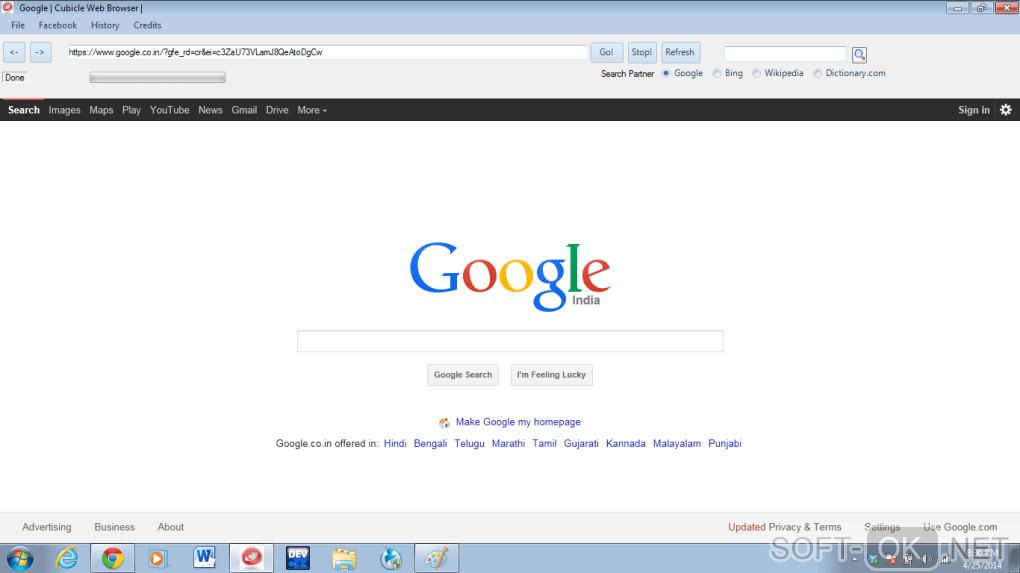Launch Internet Explorer from the taskbar
Image resolution: width=1020 pixels, height=573 pixels.
click(66, 559)
